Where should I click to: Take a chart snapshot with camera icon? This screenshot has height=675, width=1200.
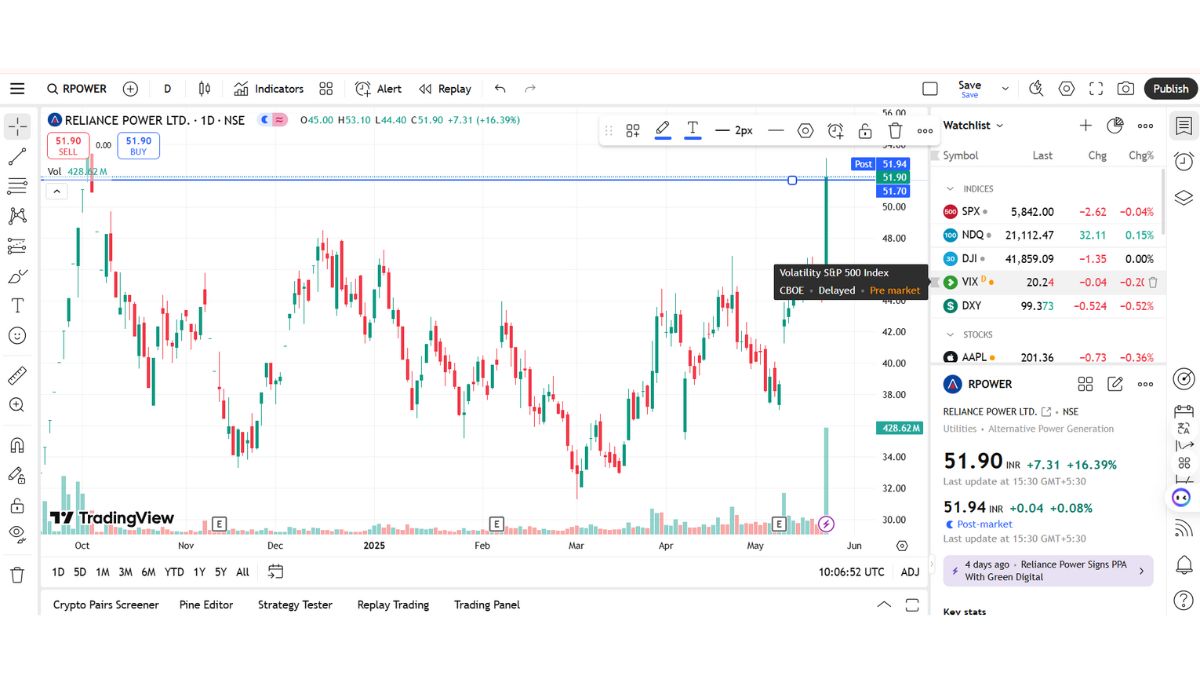click(1126, 89)
